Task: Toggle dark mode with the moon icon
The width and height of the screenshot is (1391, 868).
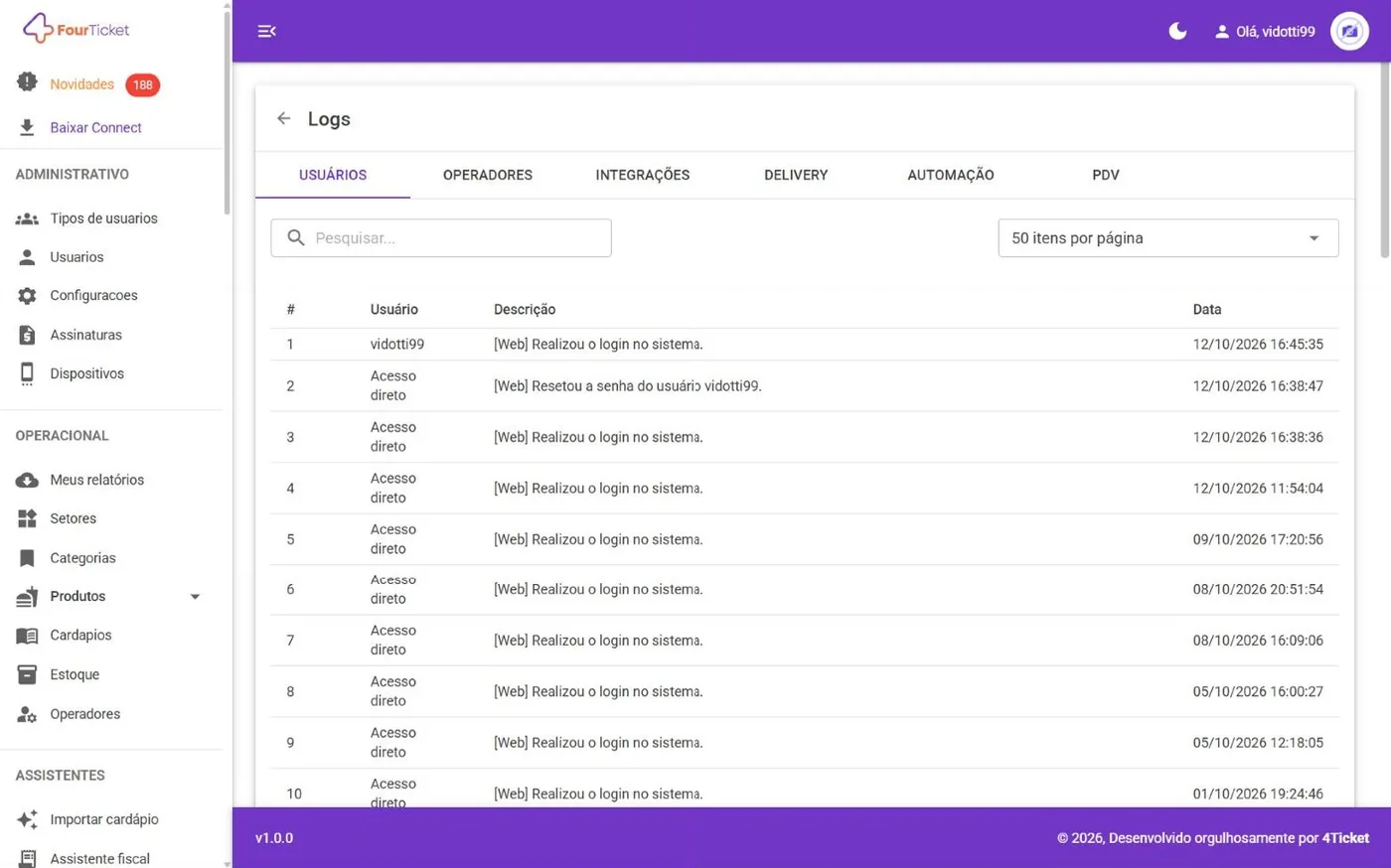Action: pyautogui.click(x=1177, y=31)
